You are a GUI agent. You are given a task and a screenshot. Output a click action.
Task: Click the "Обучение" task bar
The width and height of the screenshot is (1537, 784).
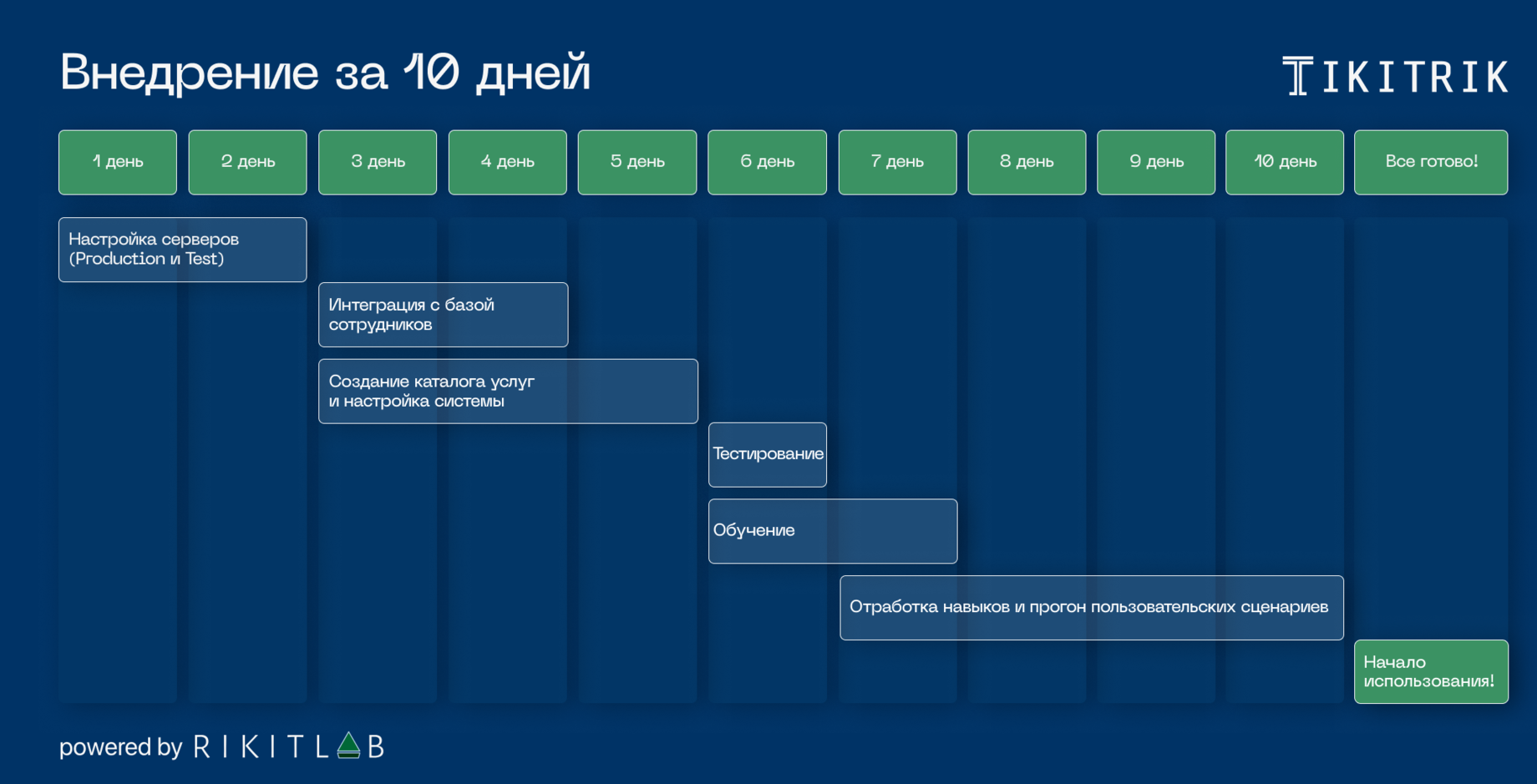(833, 531)
